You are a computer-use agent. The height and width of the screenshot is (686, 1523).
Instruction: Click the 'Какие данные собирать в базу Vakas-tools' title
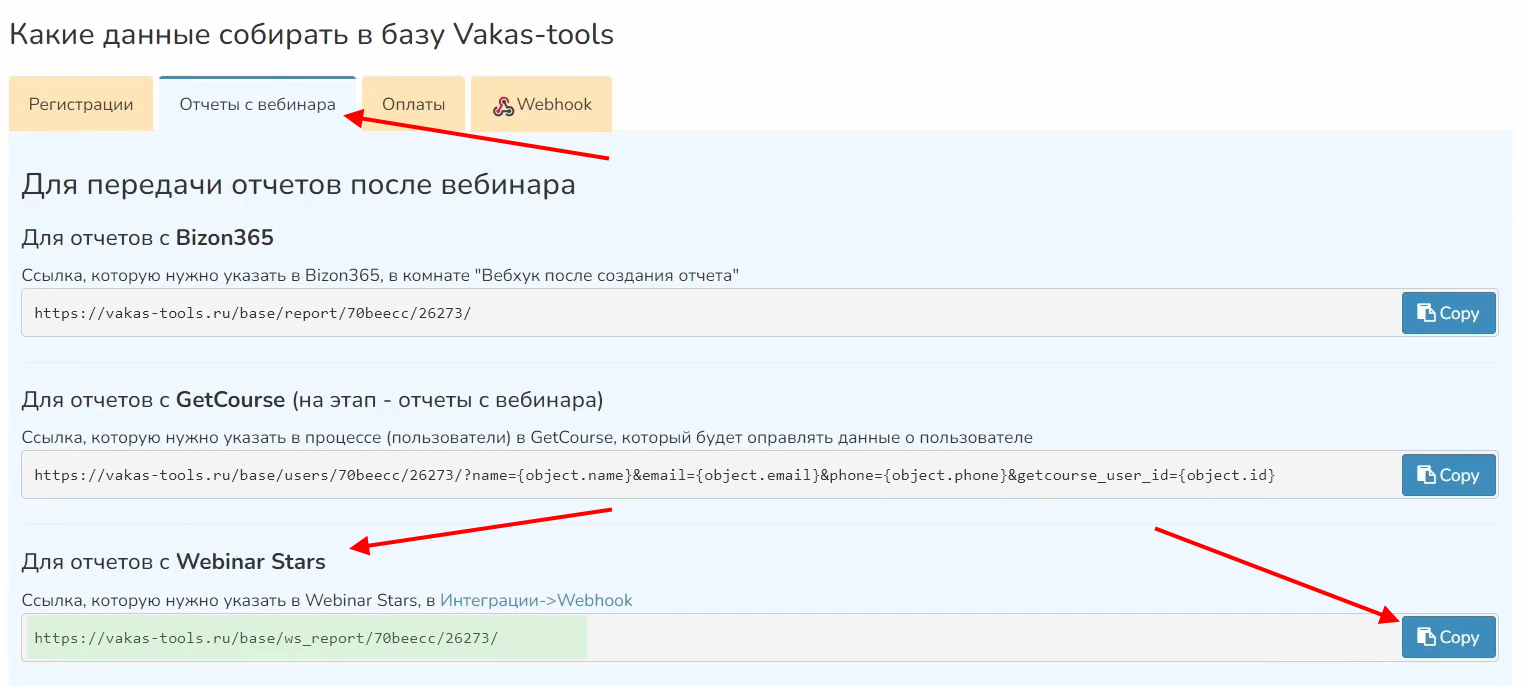pos(311,35)
